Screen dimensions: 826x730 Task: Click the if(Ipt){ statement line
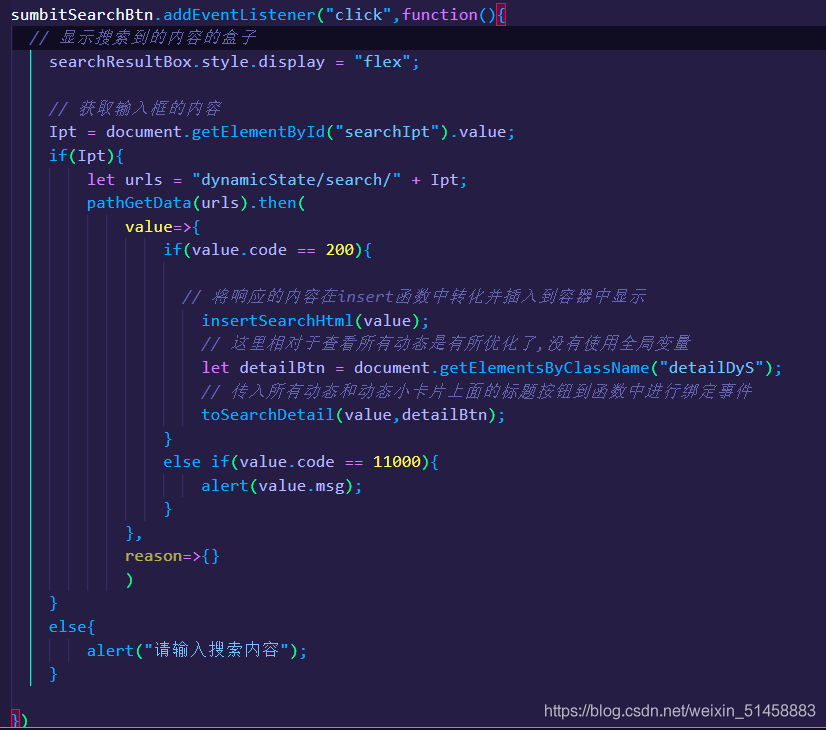(86, 156)
